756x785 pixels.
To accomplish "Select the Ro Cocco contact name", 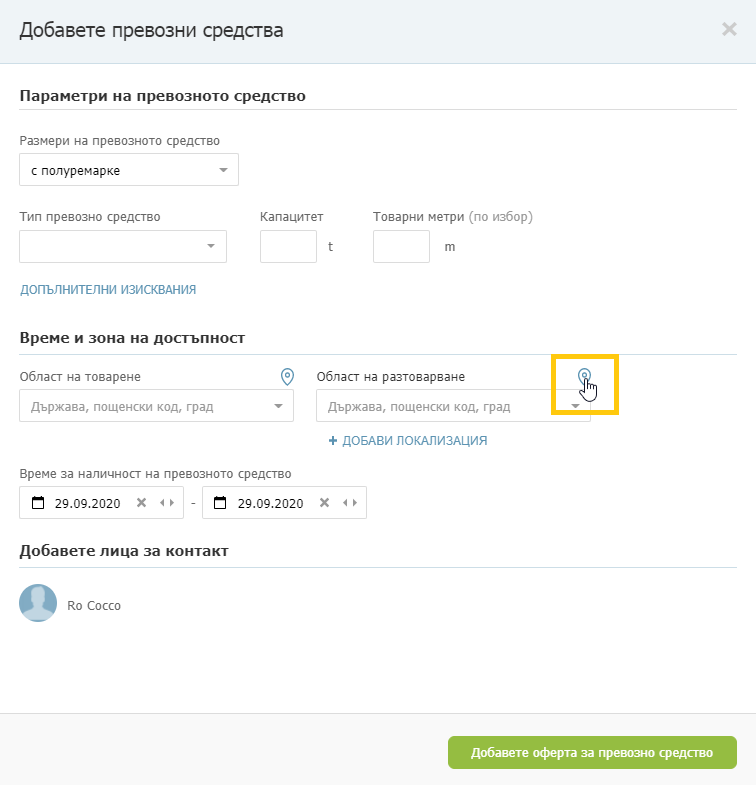I will pyautogui.click(x=94, y=605).
